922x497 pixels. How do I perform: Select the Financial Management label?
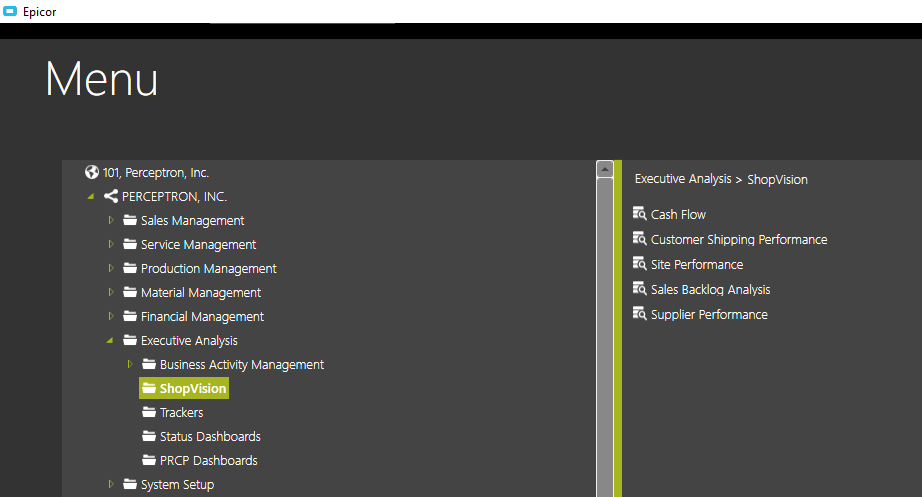(202, 316)
